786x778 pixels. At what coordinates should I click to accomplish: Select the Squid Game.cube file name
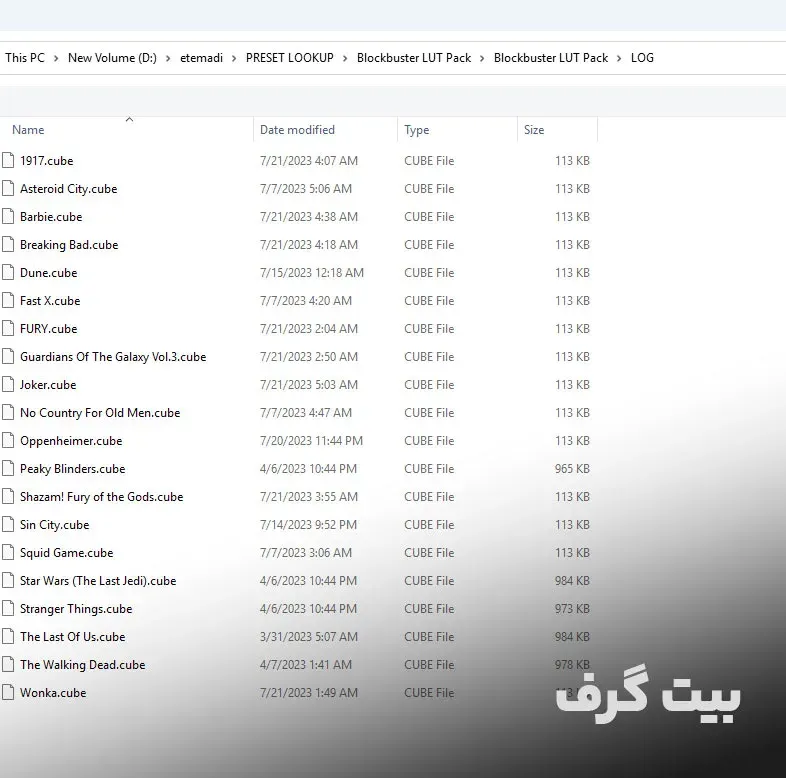[x=67, y=553]
